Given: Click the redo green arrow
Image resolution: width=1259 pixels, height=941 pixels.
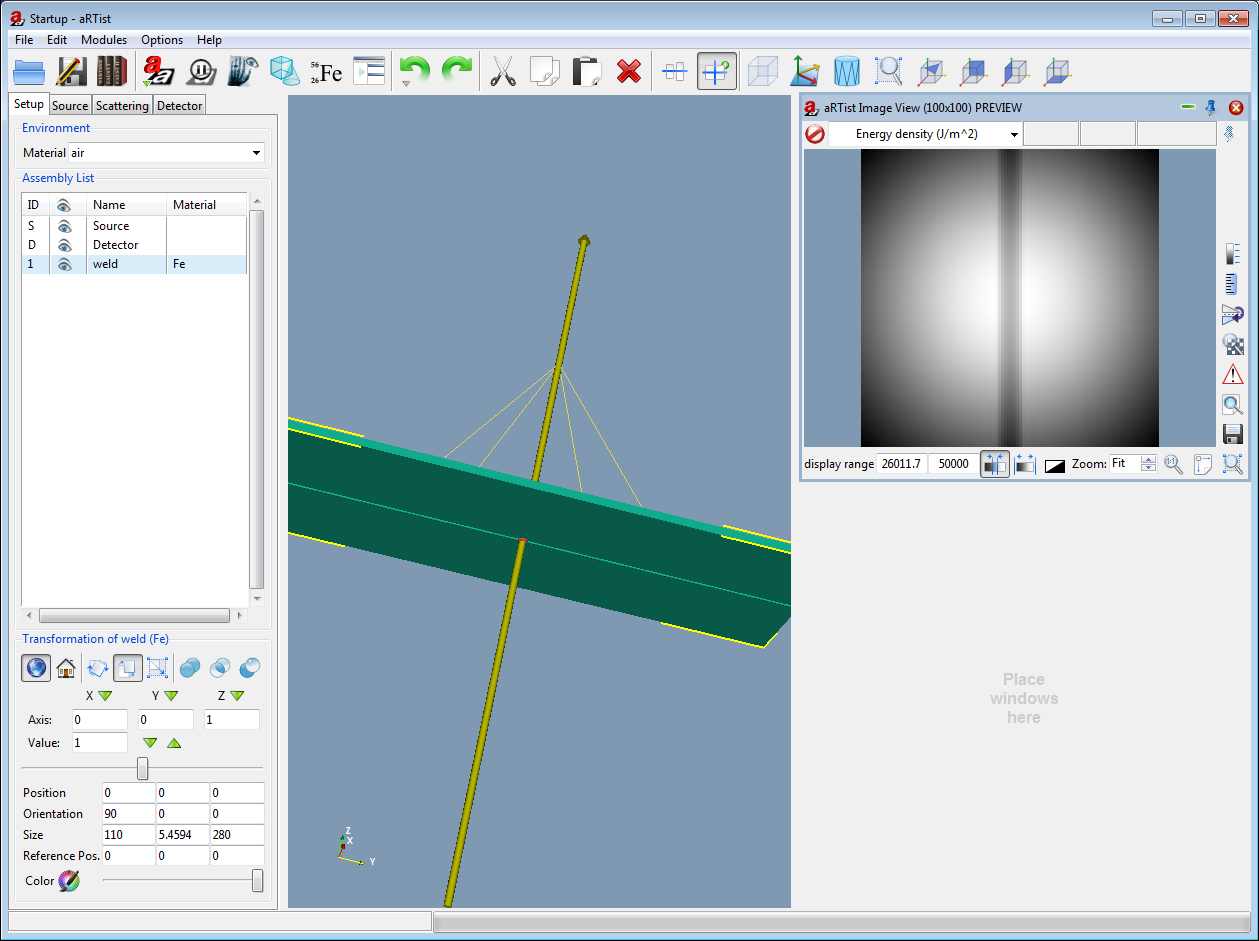Looking at the screenshot, I should click(x=456, y=70).
